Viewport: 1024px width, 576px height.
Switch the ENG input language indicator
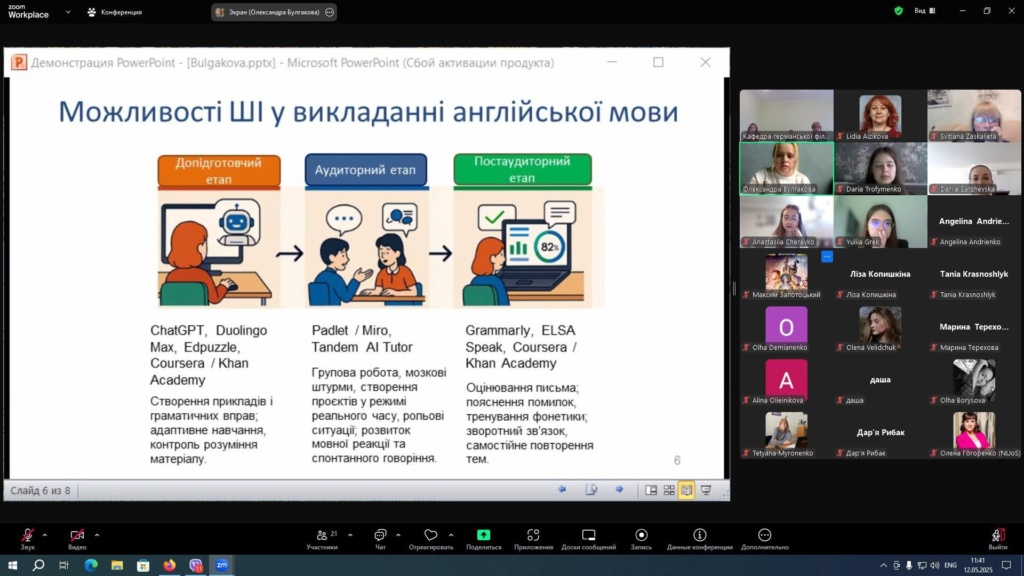pos(951,566)
